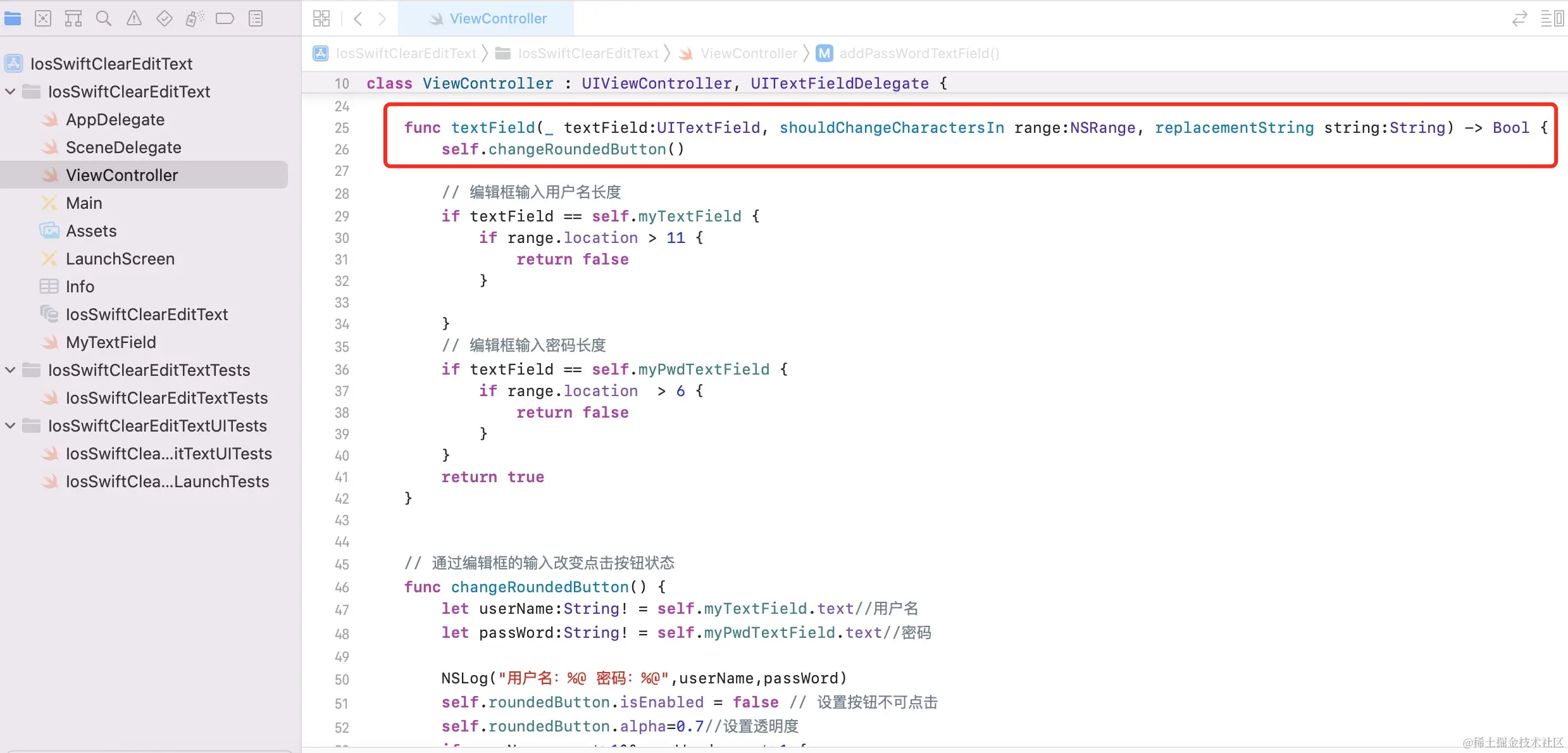Open the Issue navigator warning icon
This screenshot has height=753, width=1568.
[134, 18]
